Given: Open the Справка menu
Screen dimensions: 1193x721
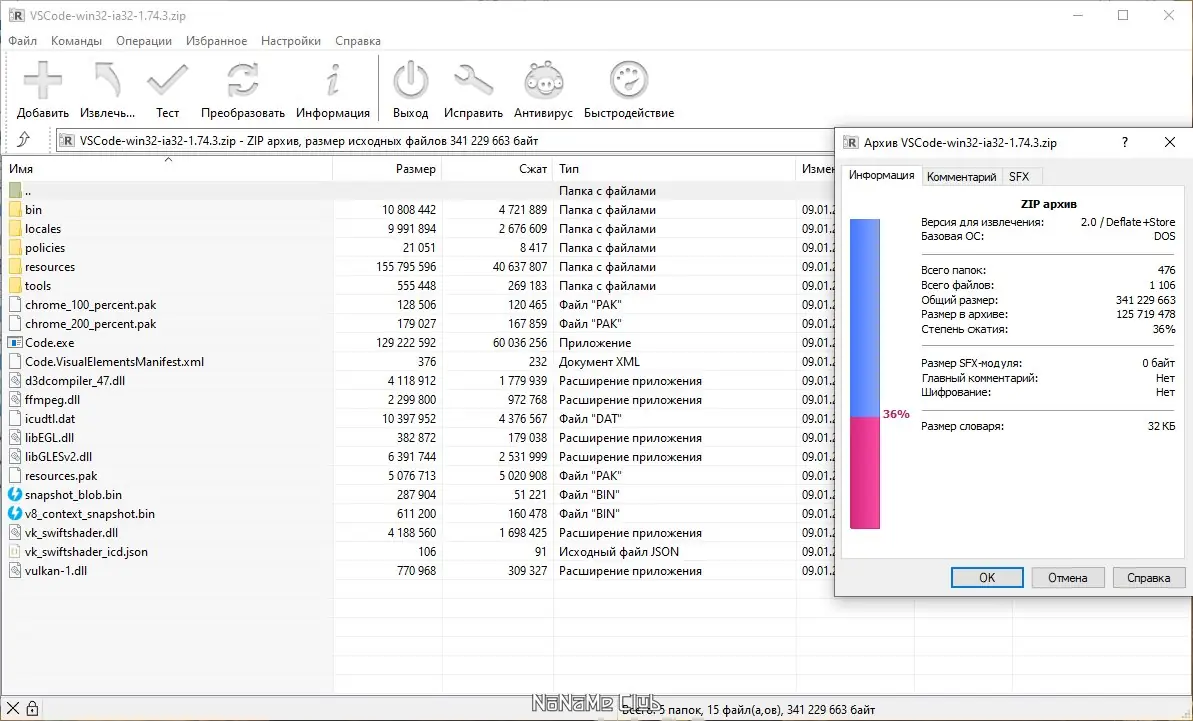Looking at the screenshot, I should (x=358, y=41).
